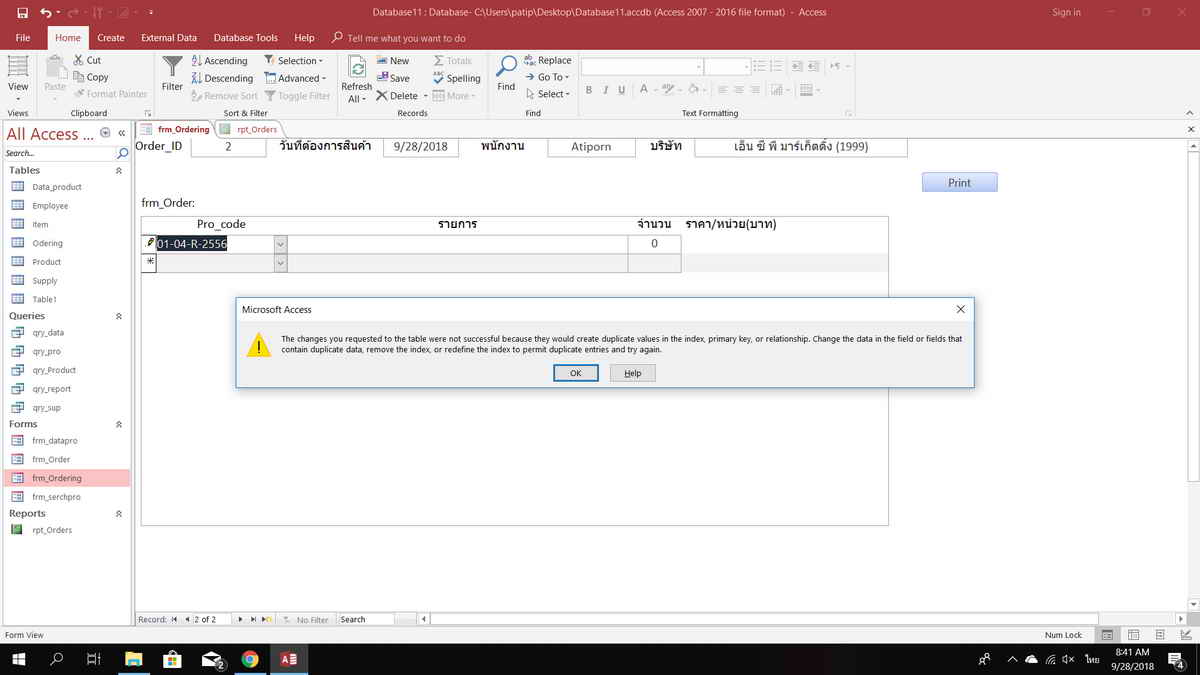Viewport: 1200px width, 675px height.
Task: Collapse the Forms group
Action: click(x=119, y=424)
